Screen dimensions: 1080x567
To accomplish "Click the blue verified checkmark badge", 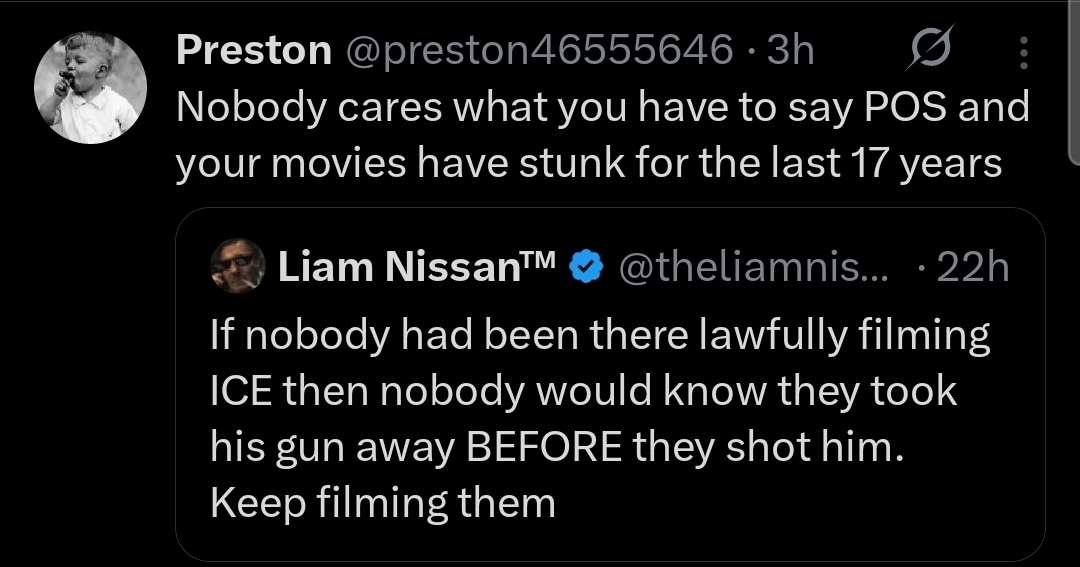I will coord(583,267).
